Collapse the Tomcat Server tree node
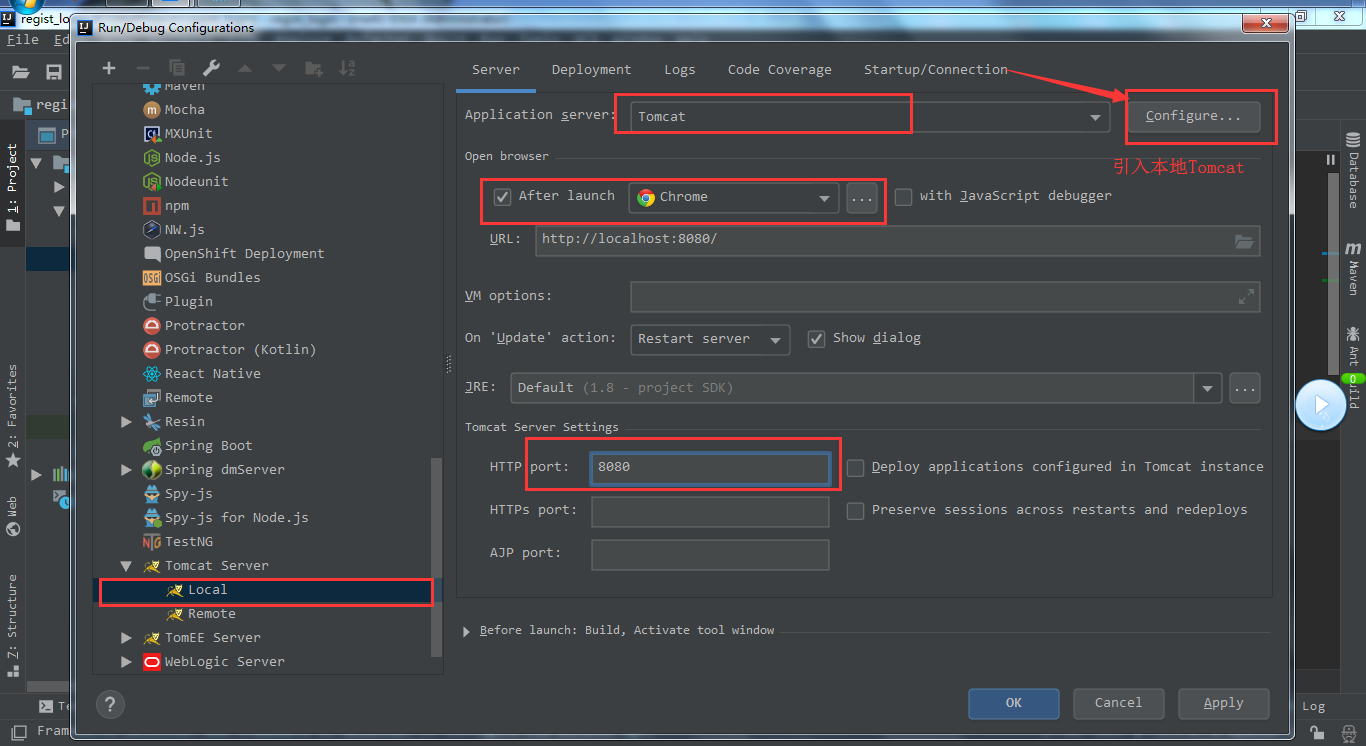1366x746 pixels. 126,566
